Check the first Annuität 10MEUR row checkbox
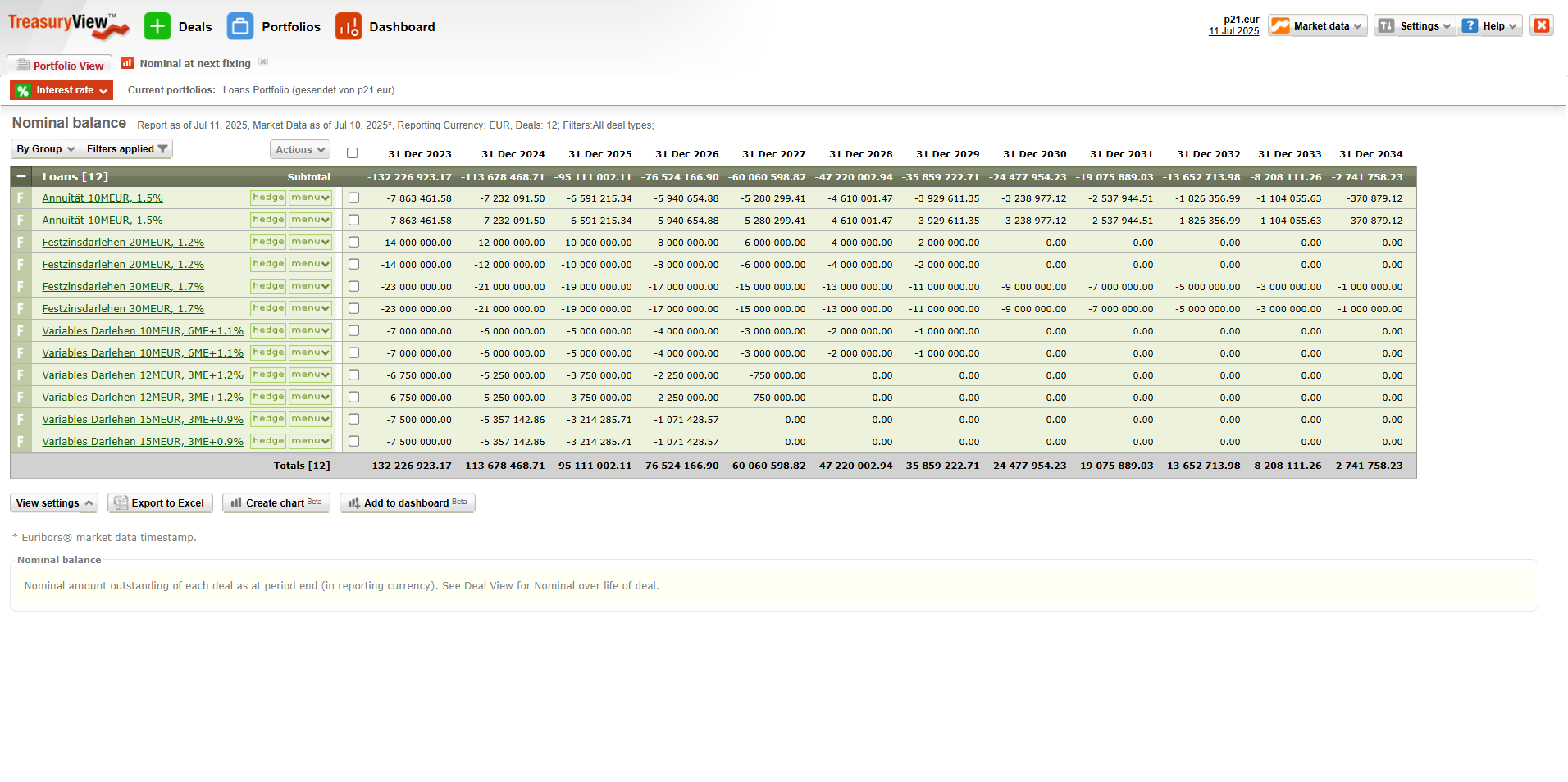1568x782 pixels. pos(353,198)
